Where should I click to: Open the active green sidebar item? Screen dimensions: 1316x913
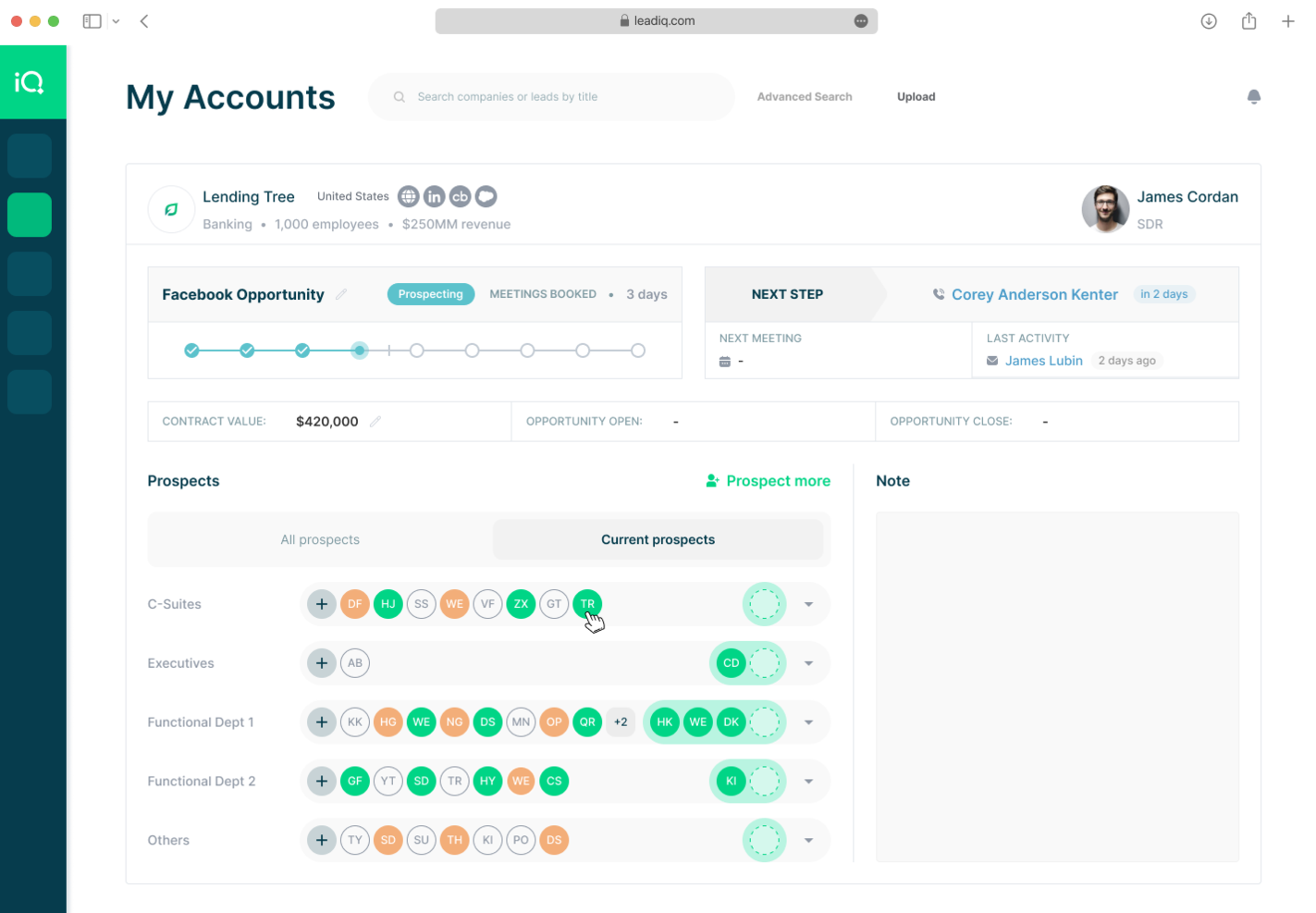point(30,215)
